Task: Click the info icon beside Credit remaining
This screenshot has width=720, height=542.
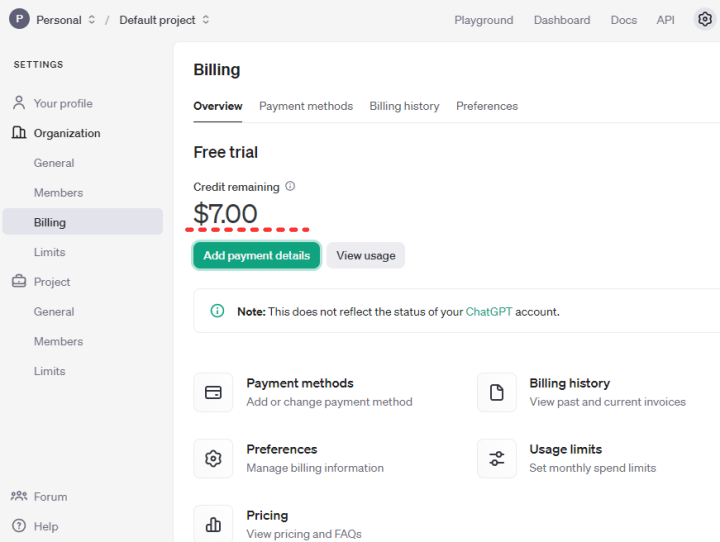Action: click(290, 186)
